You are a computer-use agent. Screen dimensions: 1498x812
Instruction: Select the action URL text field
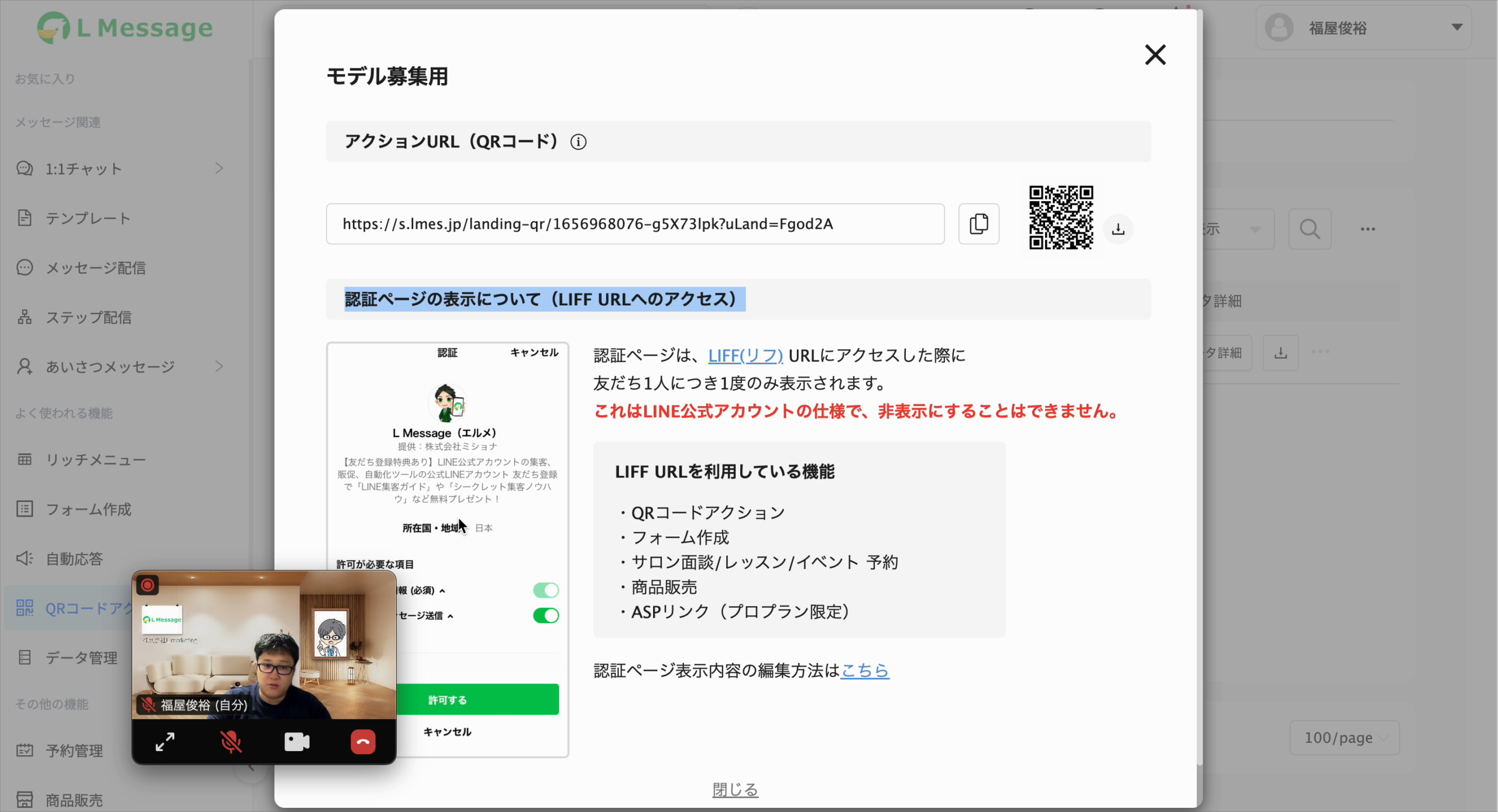point(635,223)
